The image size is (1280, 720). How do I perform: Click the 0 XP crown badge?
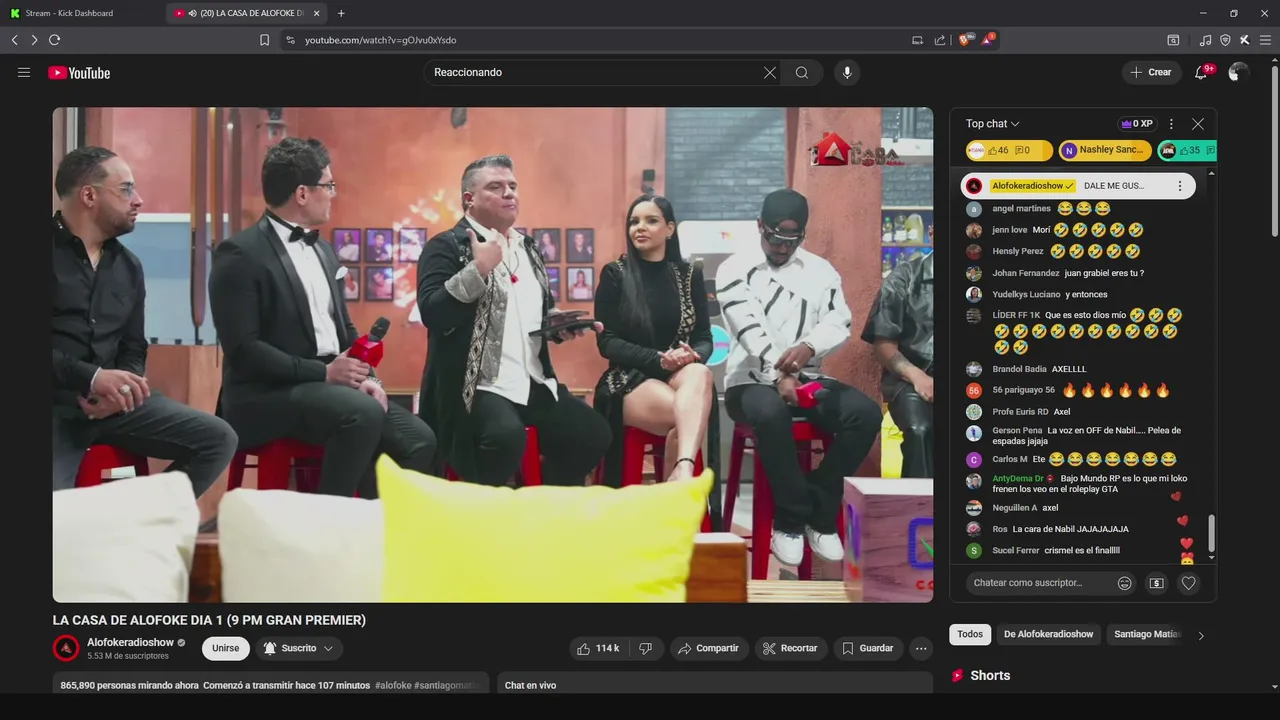pyautogui.click(x=1137, y=124)
